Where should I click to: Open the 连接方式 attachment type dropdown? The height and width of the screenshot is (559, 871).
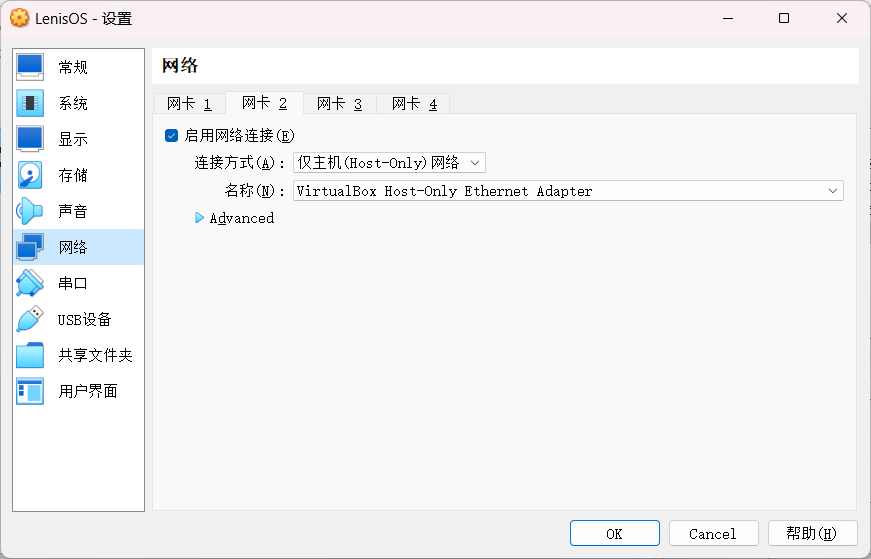coord(389,162)
